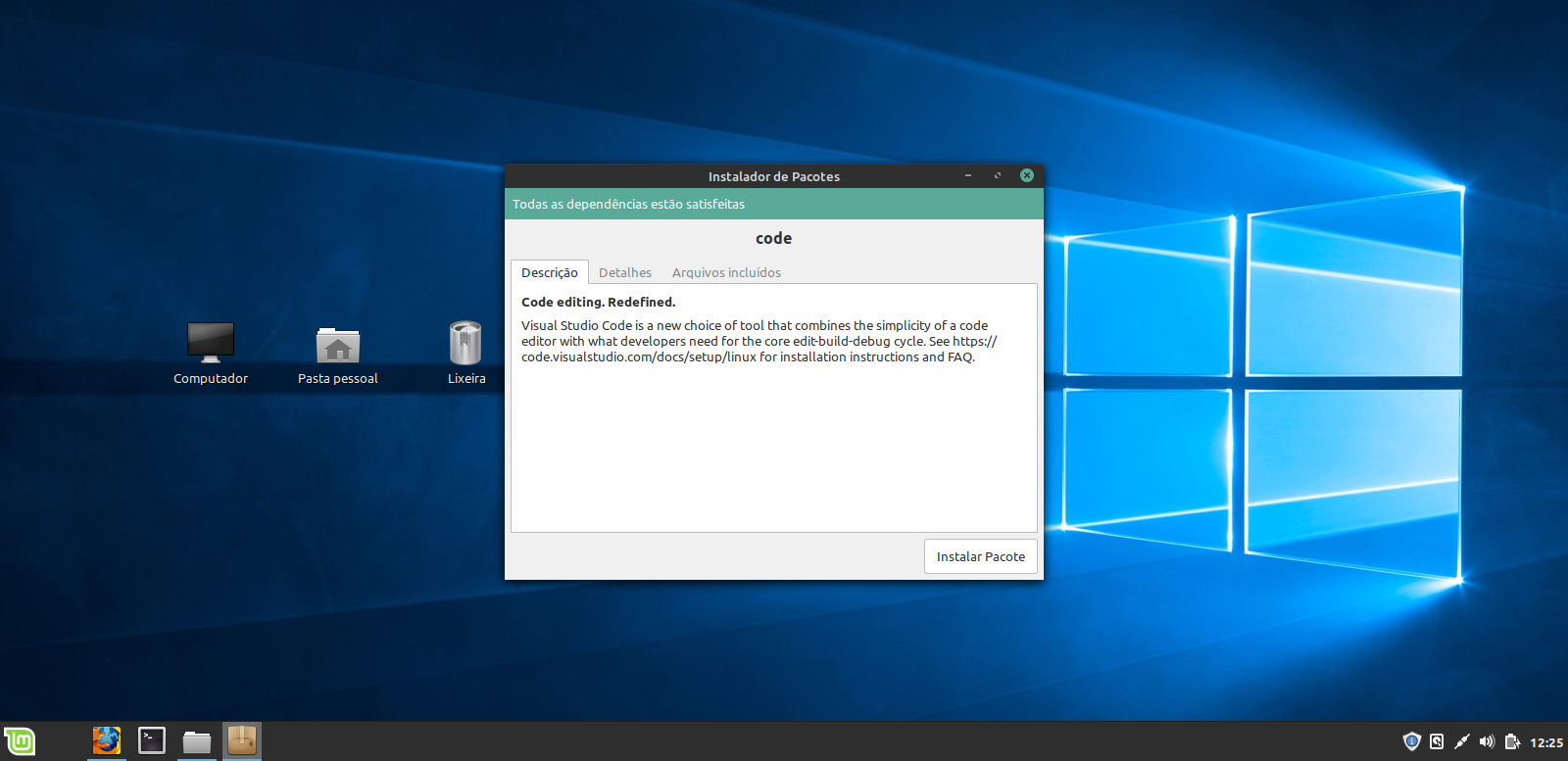The image size is (1568, 761).
Task: Open the file manager from the panel
Action: tap(197, 741)
